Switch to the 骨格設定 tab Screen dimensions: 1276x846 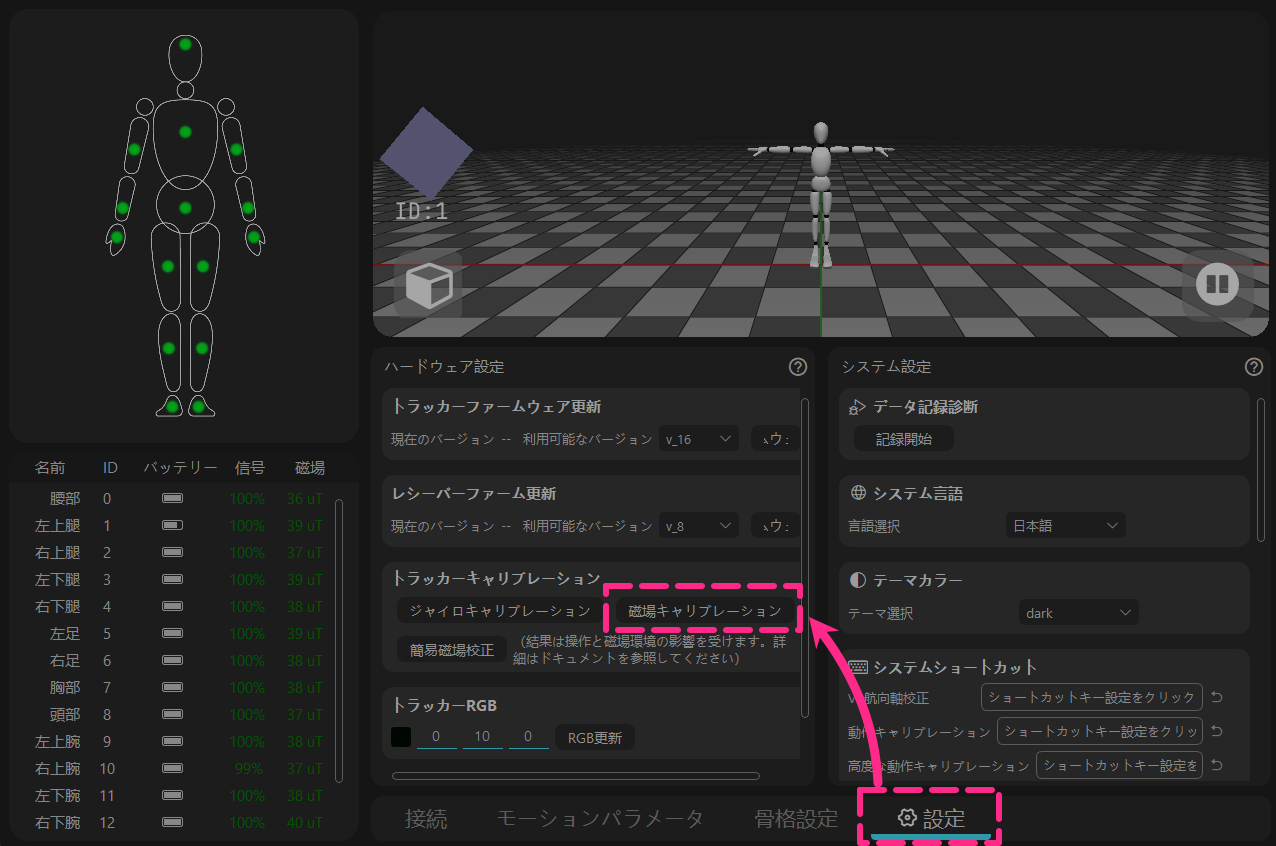796,818
